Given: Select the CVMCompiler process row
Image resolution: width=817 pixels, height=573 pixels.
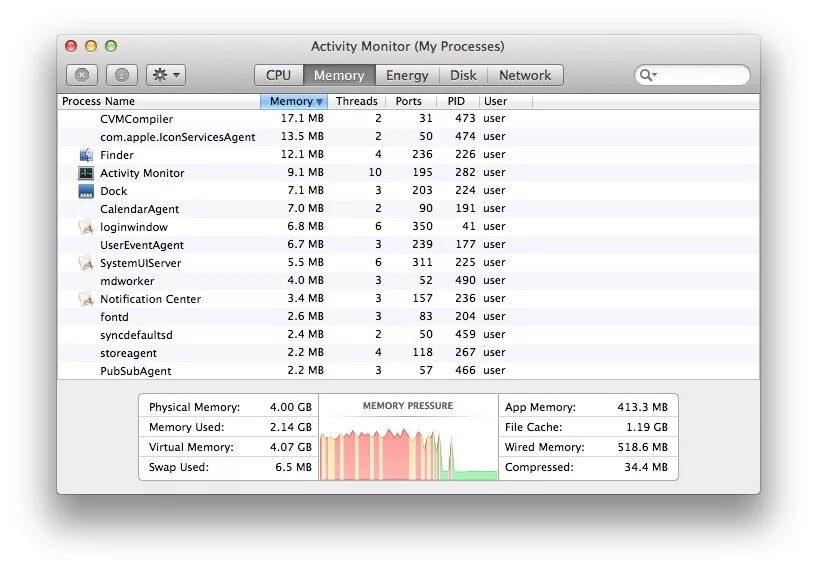Looking at the screenshot, I should [x=408, y=119].
